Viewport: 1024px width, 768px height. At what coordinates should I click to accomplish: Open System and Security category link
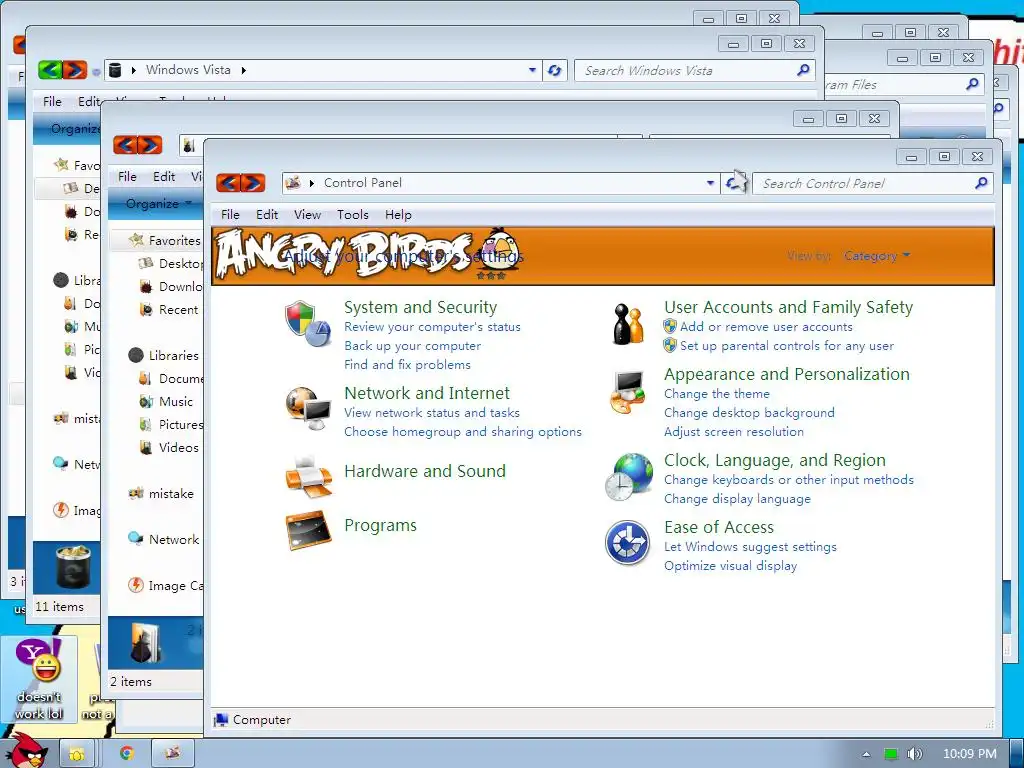tap(421, 307)
